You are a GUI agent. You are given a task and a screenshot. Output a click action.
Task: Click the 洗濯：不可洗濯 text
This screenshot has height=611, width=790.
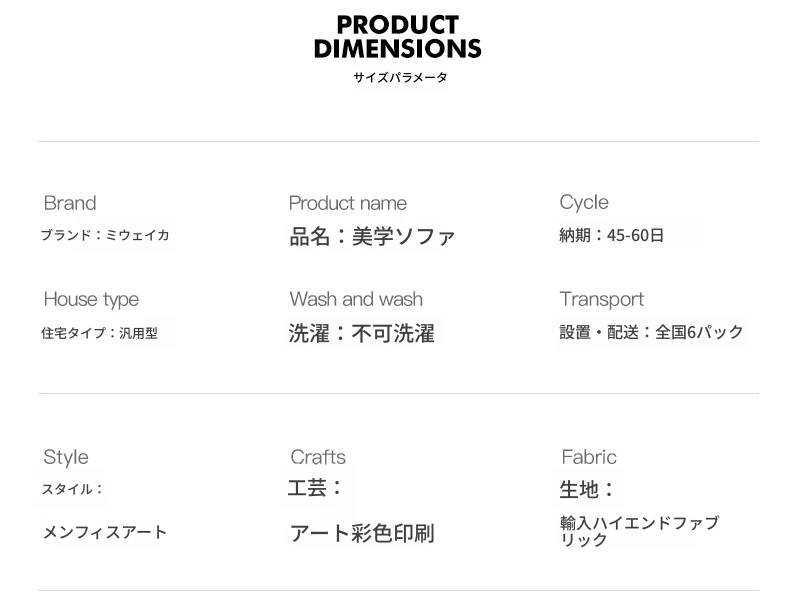coord(362,334)
